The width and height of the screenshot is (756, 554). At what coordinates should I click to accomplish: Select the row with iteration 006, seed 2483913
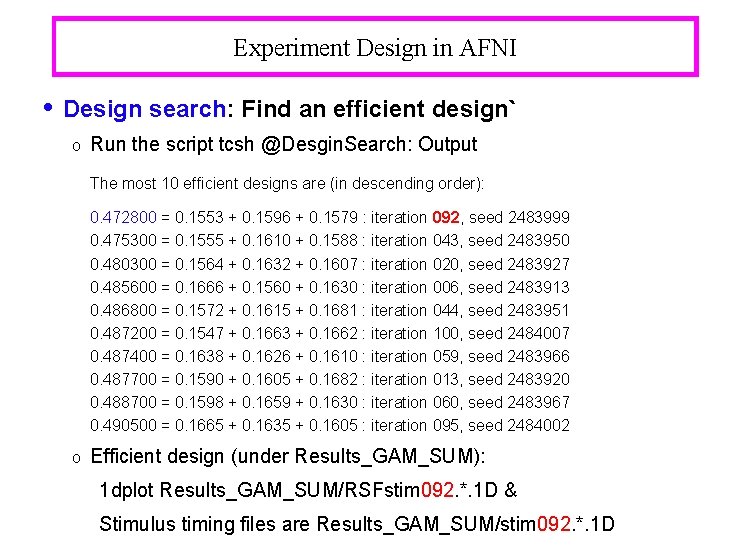tap(330, 287)
